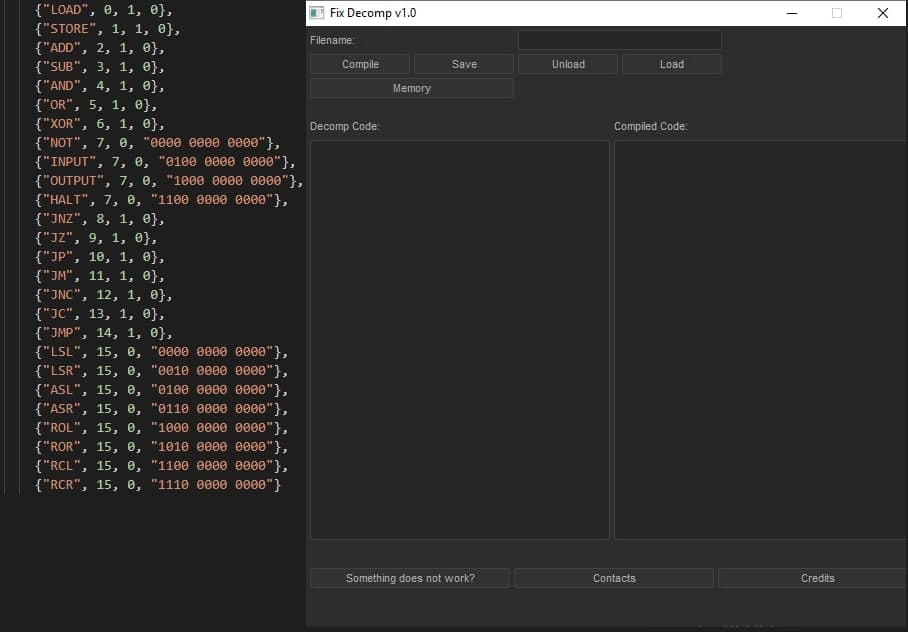Viewport: 908px width, 632px height.
Task: Load a file with Load button
Action: point(672,64)
